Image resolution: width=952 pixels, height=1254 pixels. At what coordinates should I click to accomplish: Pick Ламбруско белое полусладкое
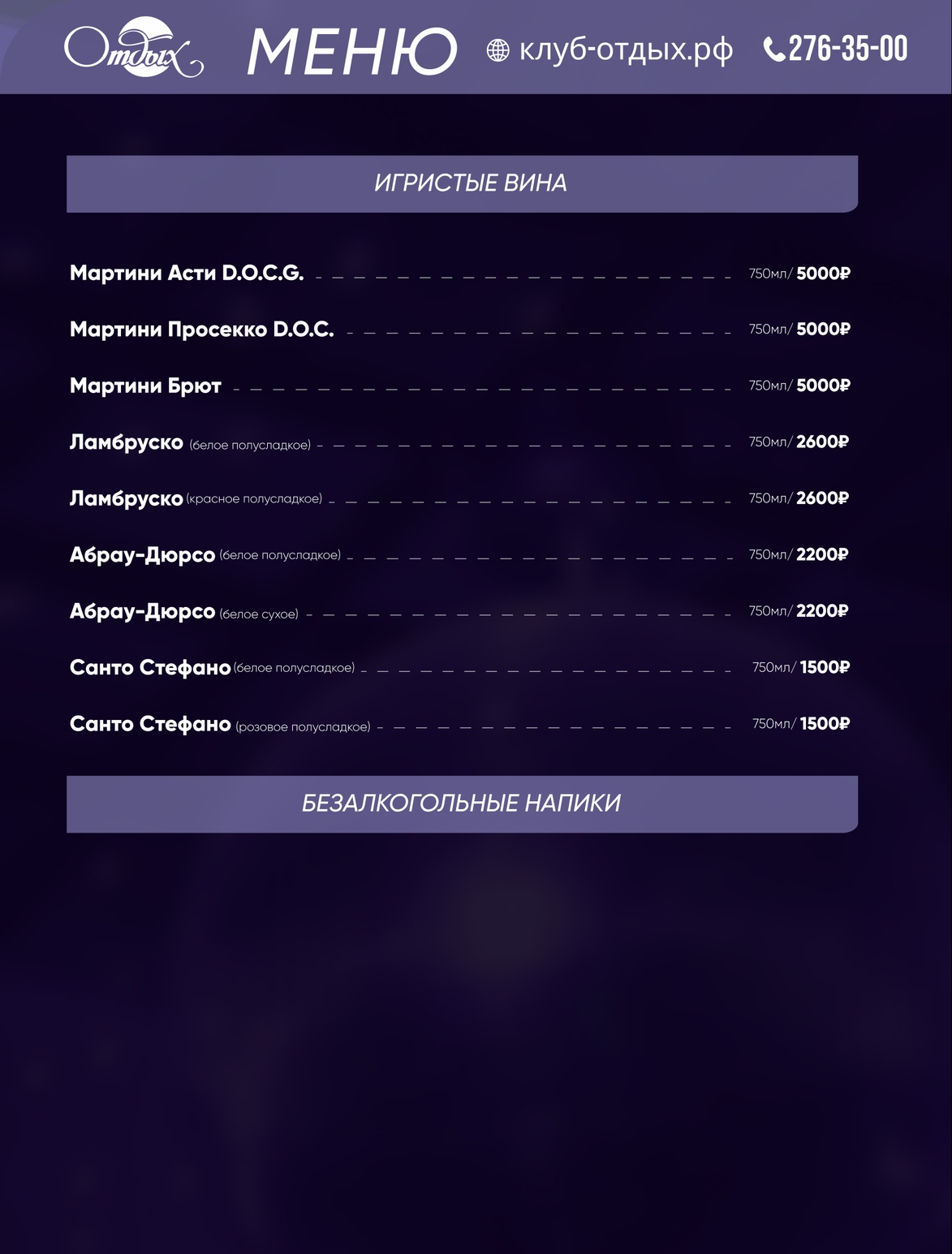tap(190, 442)
